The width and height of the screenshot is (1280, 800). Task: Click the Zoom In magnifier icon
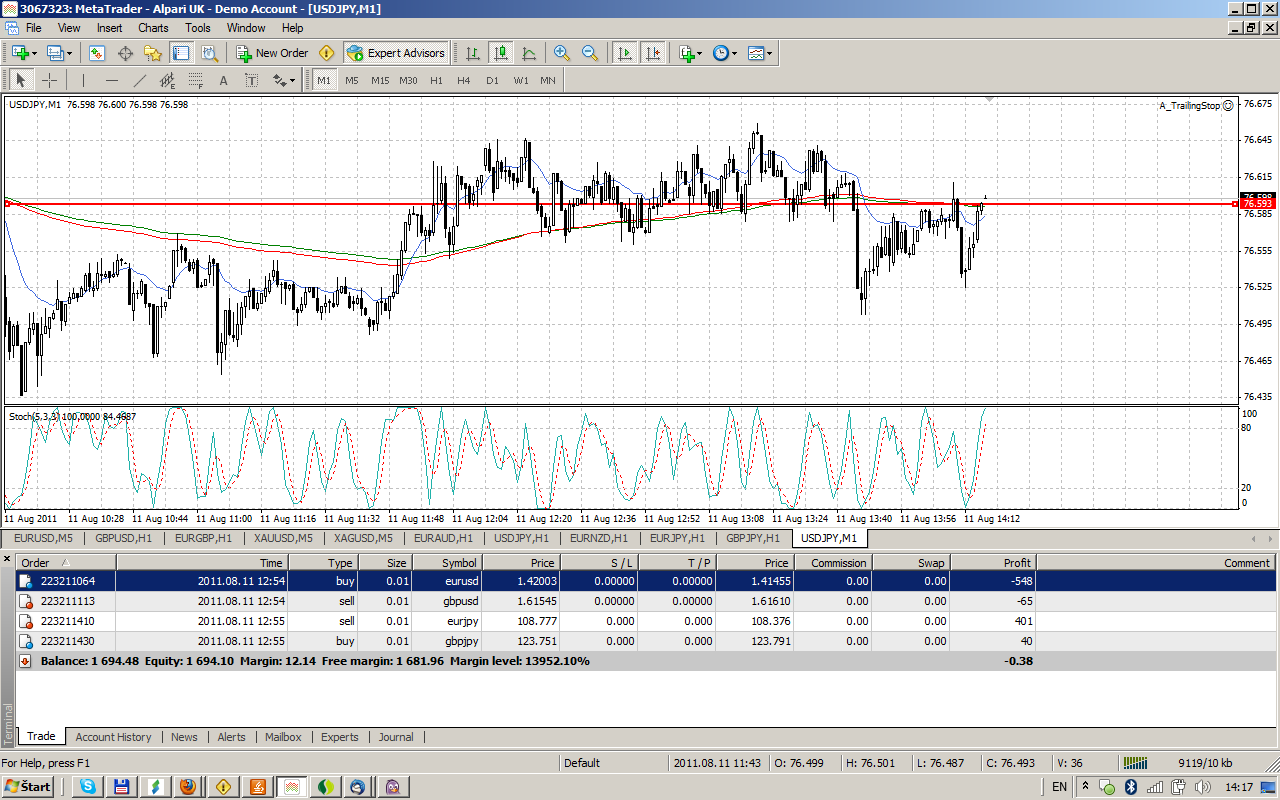tap(562, 53)
